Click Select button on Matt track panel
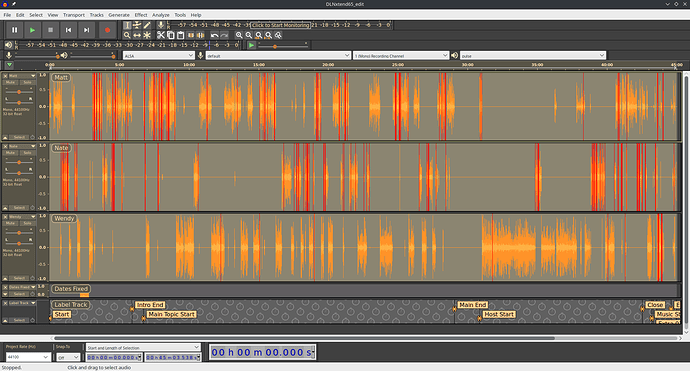 tap(19, 137)
